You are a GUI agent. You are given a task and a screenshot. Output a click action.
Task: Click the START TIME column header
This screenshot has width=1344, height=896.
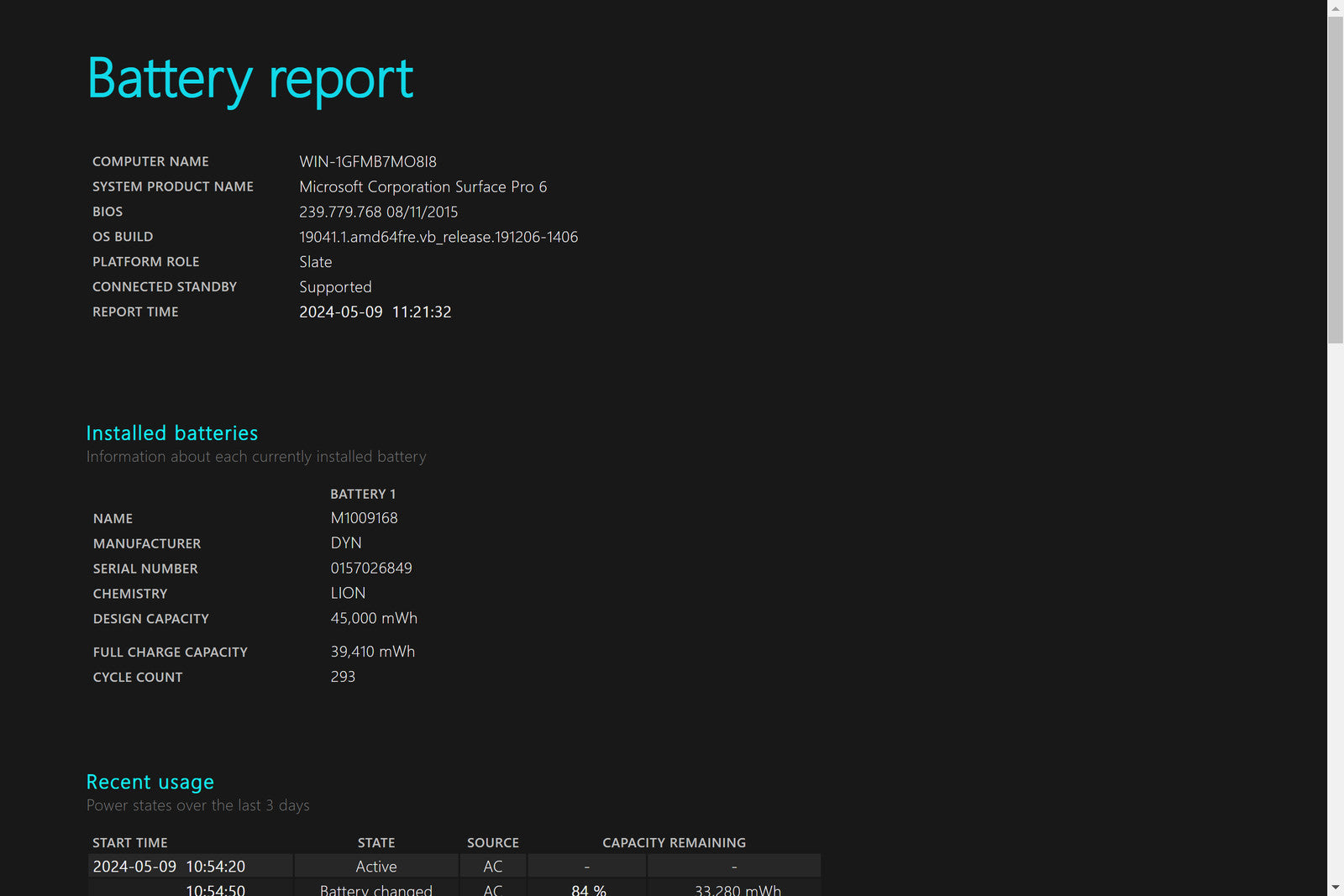[x=130, y=842]
